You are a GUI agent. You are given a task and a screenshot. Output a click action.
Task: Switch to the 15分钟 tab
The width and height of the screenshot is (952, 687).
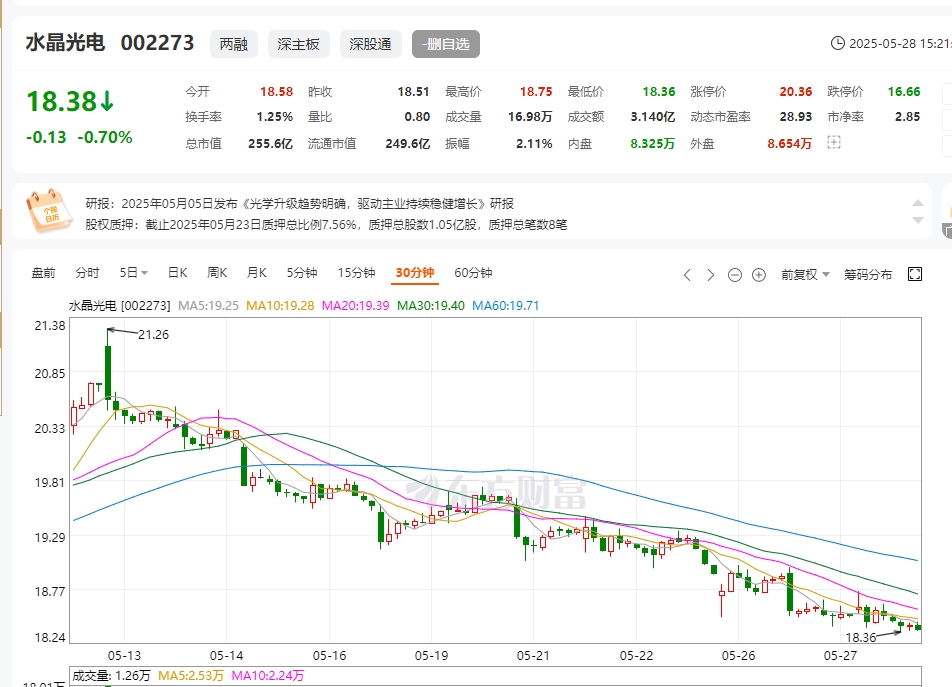click(x=356, y=273)
